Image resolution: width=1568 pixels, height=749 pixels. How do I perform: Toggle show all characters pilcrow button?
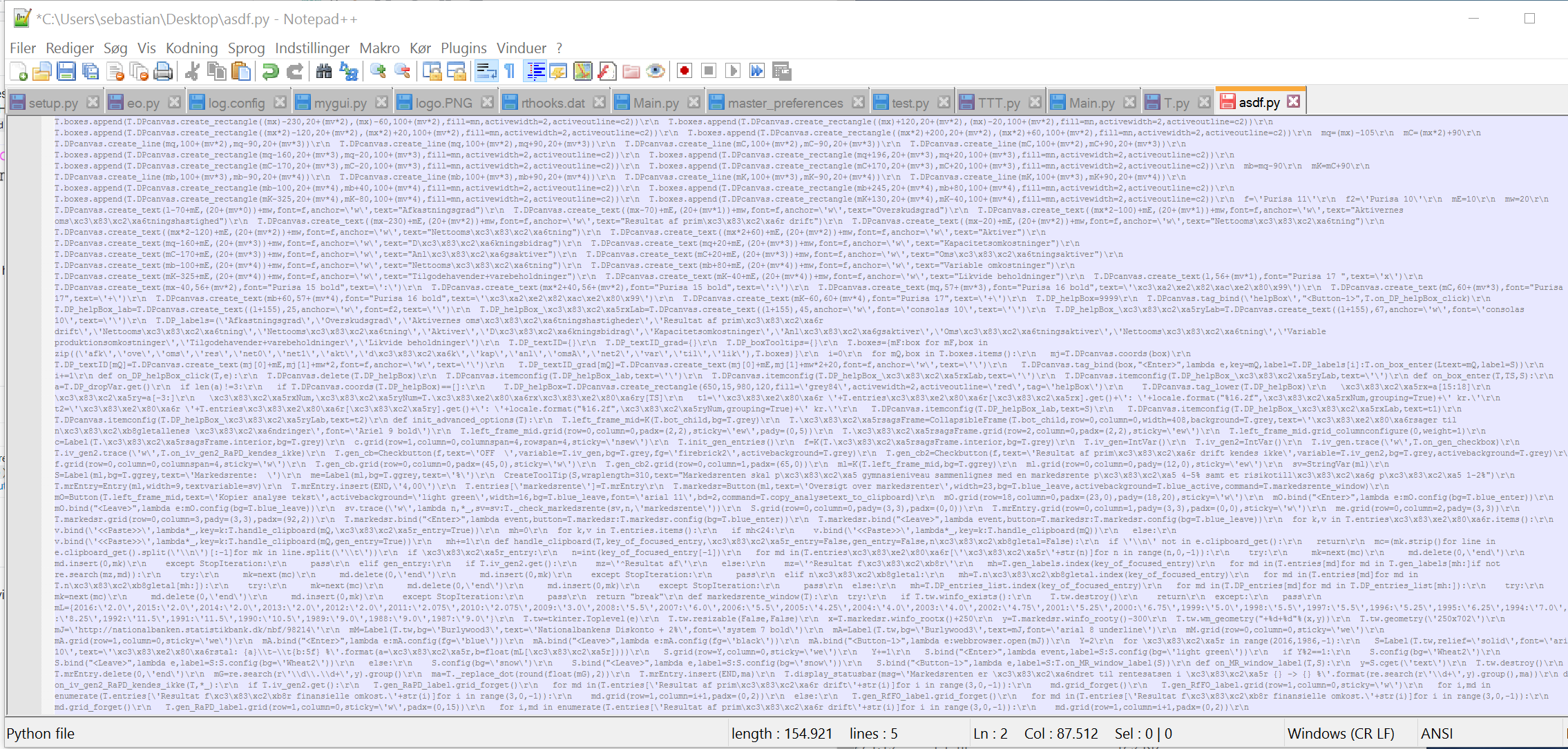pos(510,71)
